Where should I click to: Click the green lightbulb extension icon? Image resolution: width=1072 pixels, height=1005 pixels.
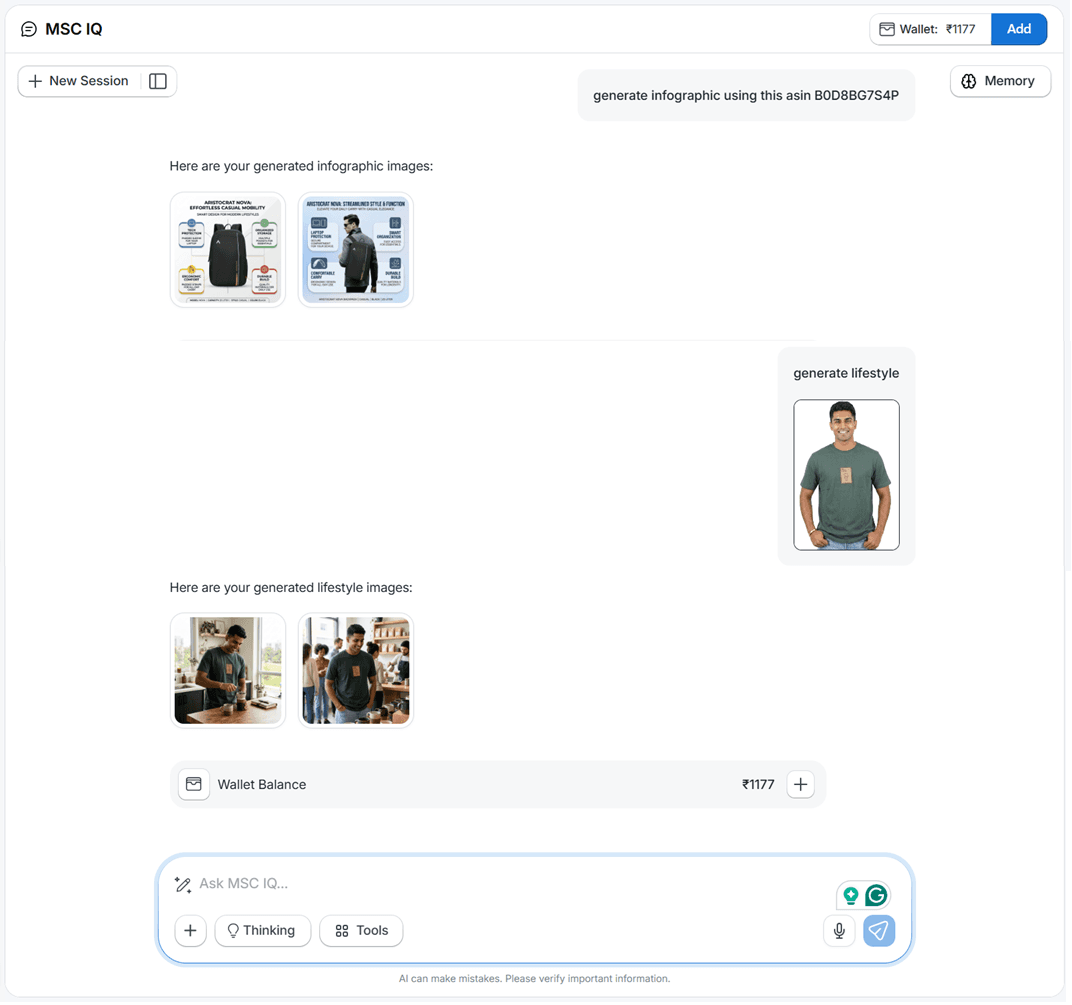(850, 895)
